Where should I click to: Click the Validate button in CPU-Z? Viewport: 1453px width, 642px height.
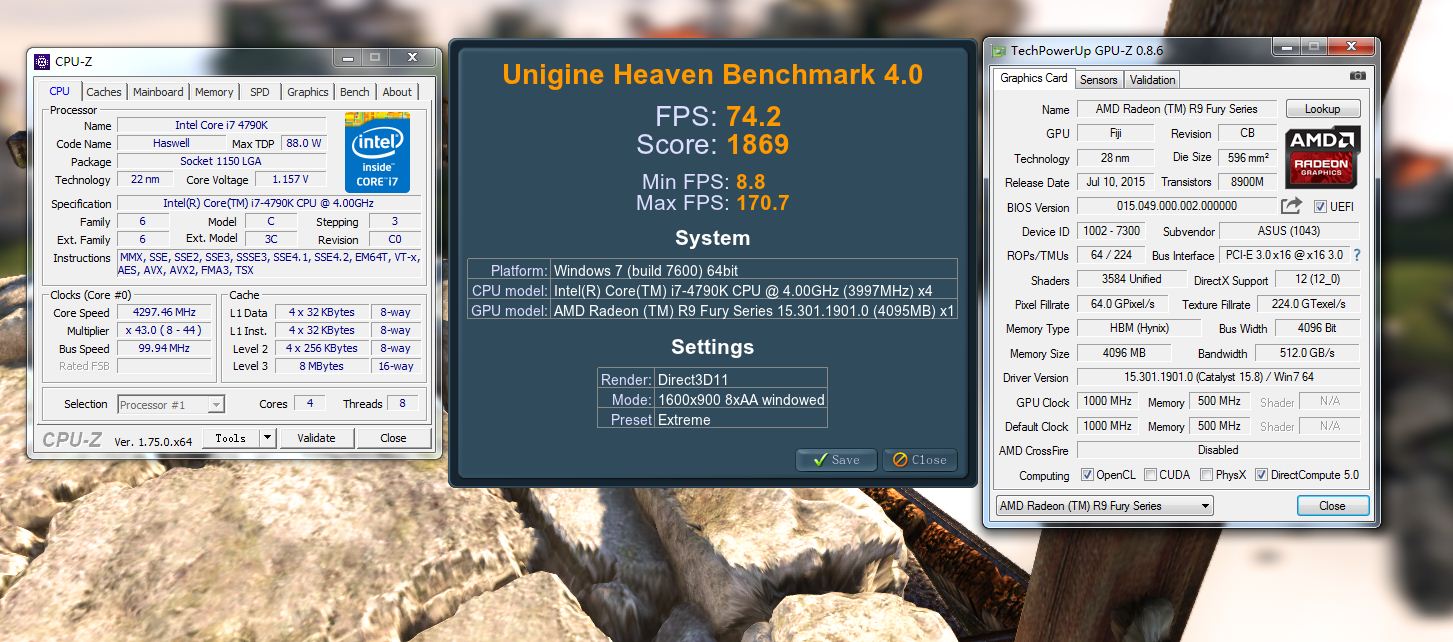pos(316,438)
